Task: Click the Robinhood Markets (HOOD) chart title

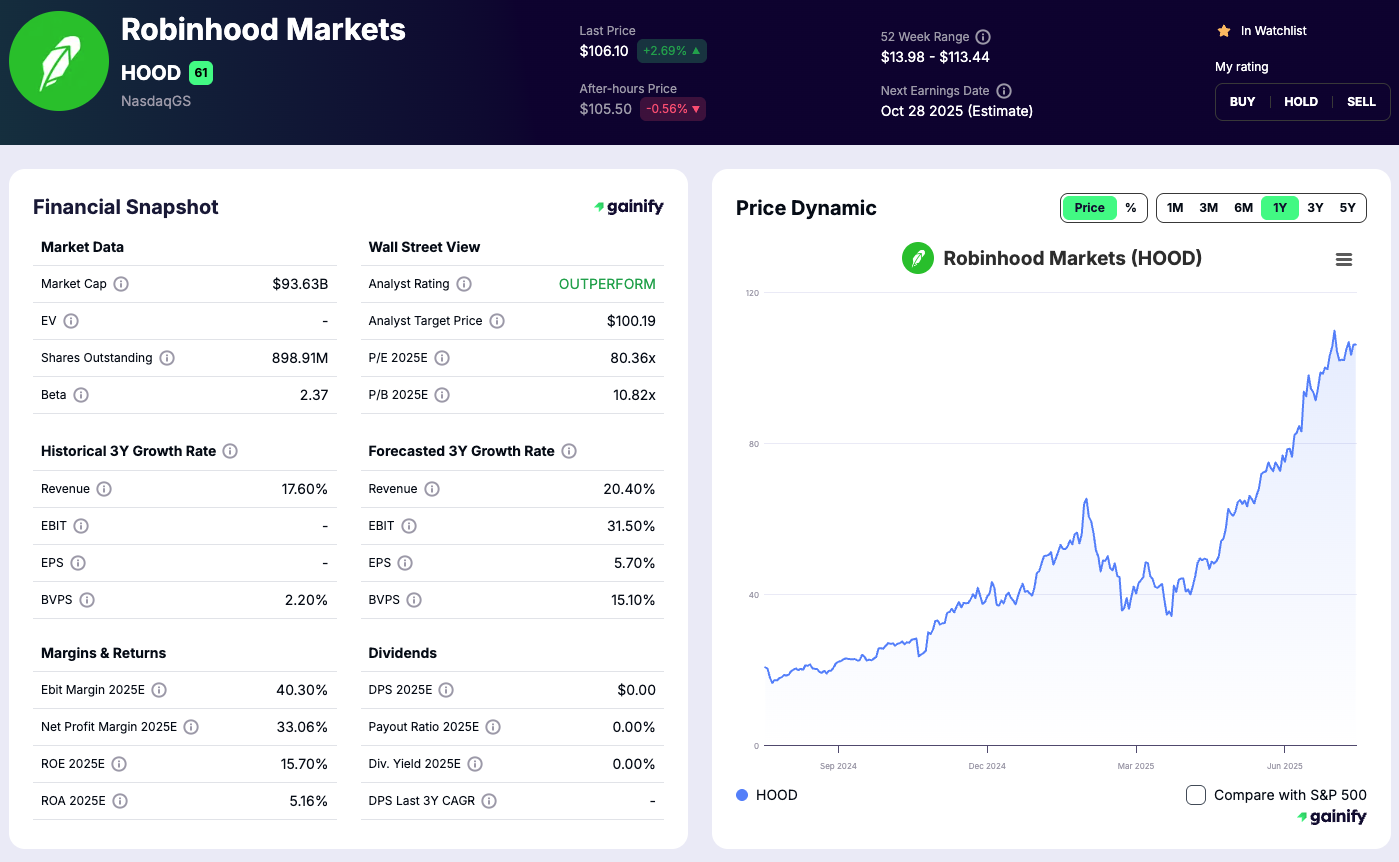Action: click(1072, 258)
